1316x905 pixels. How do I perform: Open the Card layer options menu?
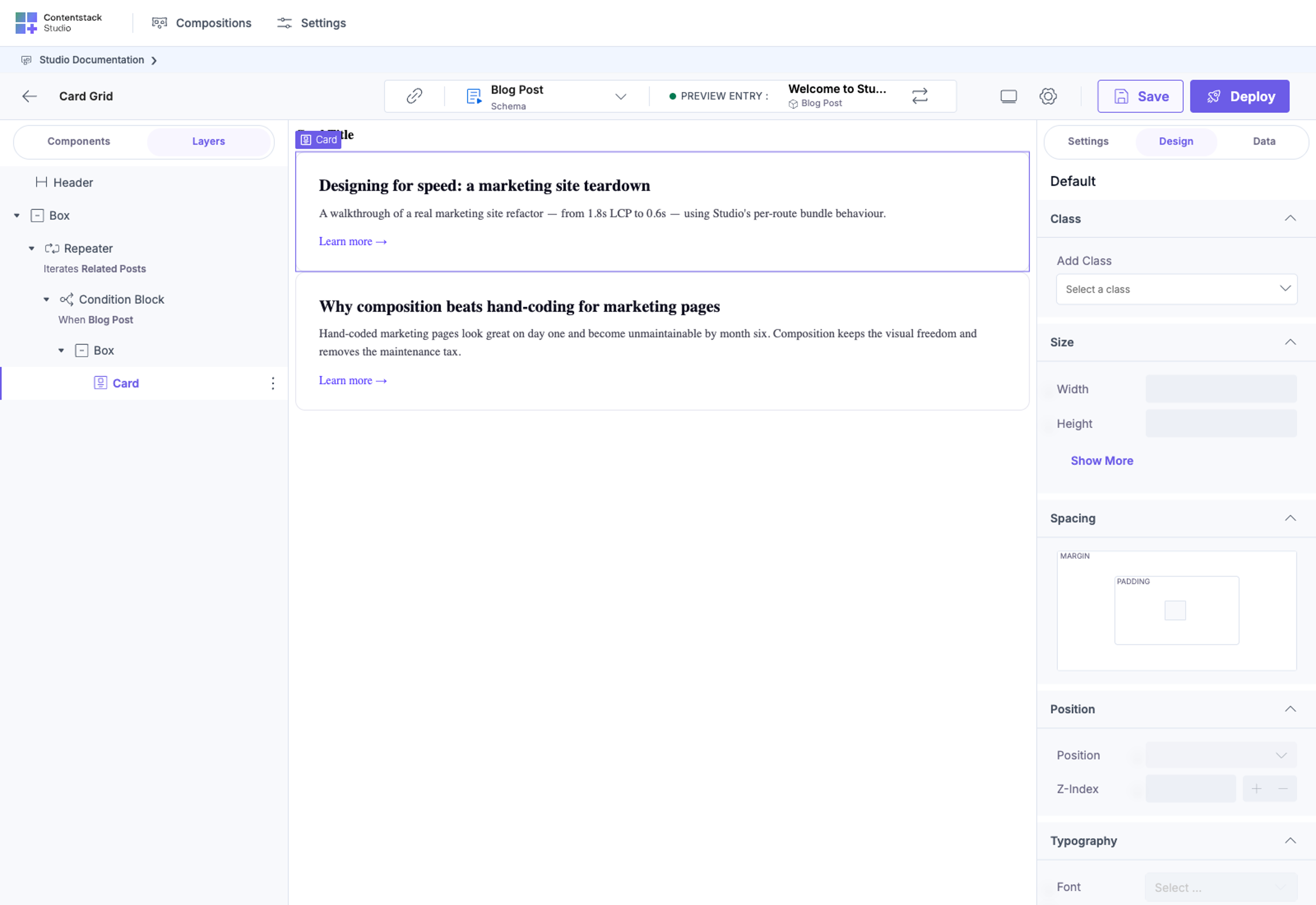coord(272,383)
